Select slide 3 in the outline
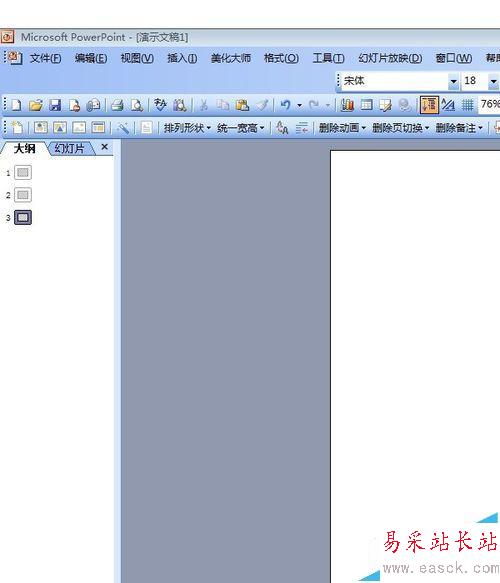This screenshot has height=583, width=500. [23, 218]
